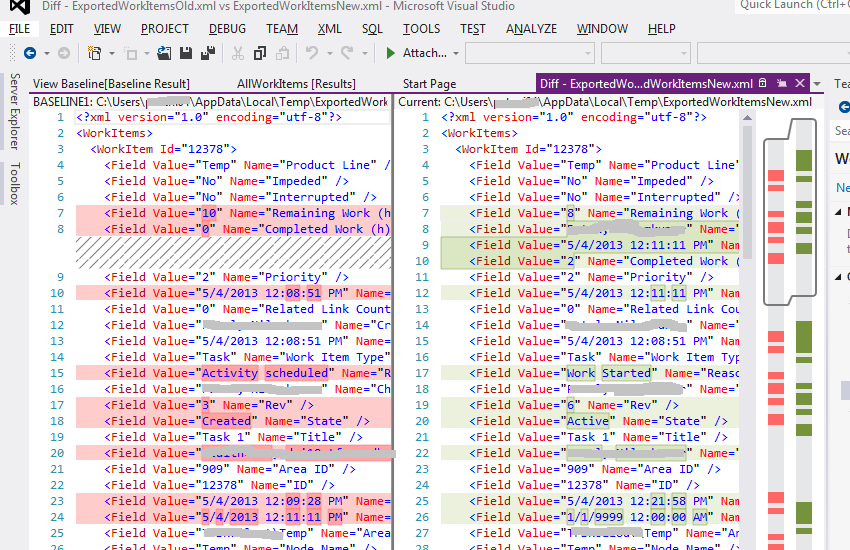Open the Server Explorer side tab

15,111
